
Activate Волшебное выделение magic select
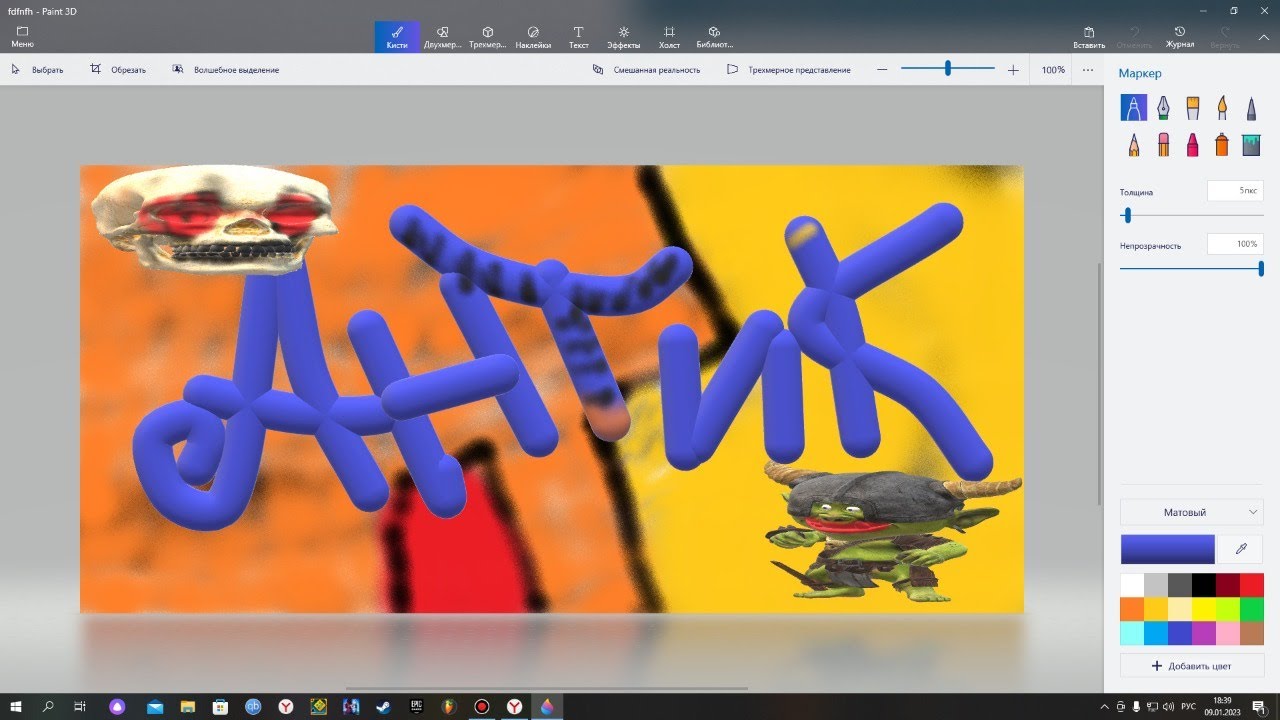pos(226,70)
